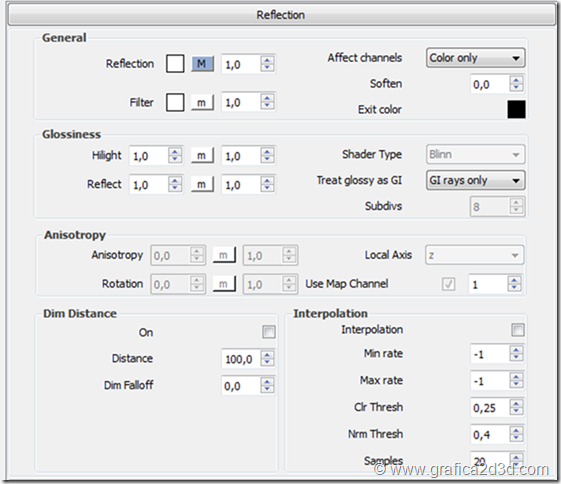561x484 pixels.
Task: Click the Reflect glossiness 'm' map button
Action: 203,185
